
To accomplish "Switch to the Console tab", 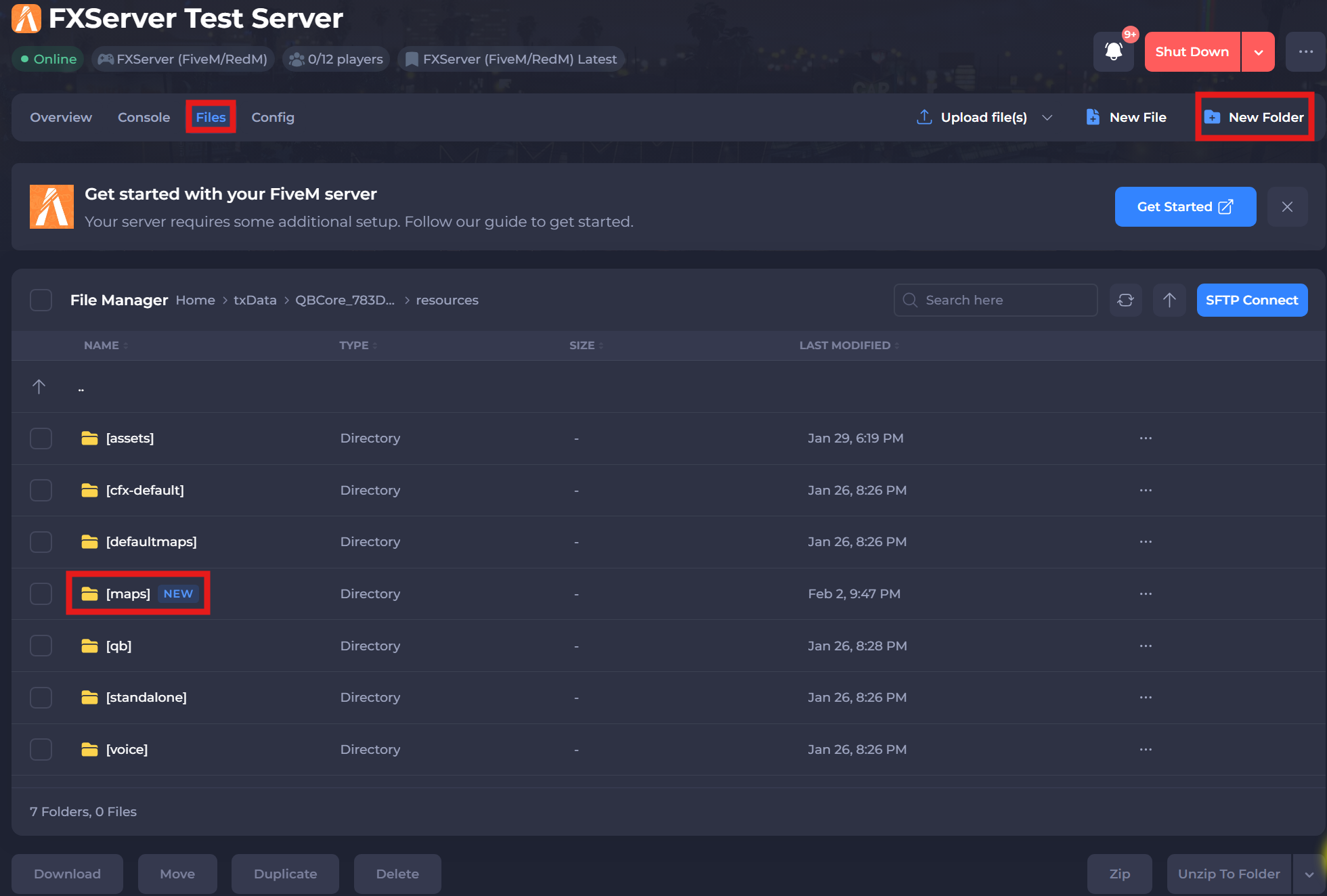I will point(144,117).
